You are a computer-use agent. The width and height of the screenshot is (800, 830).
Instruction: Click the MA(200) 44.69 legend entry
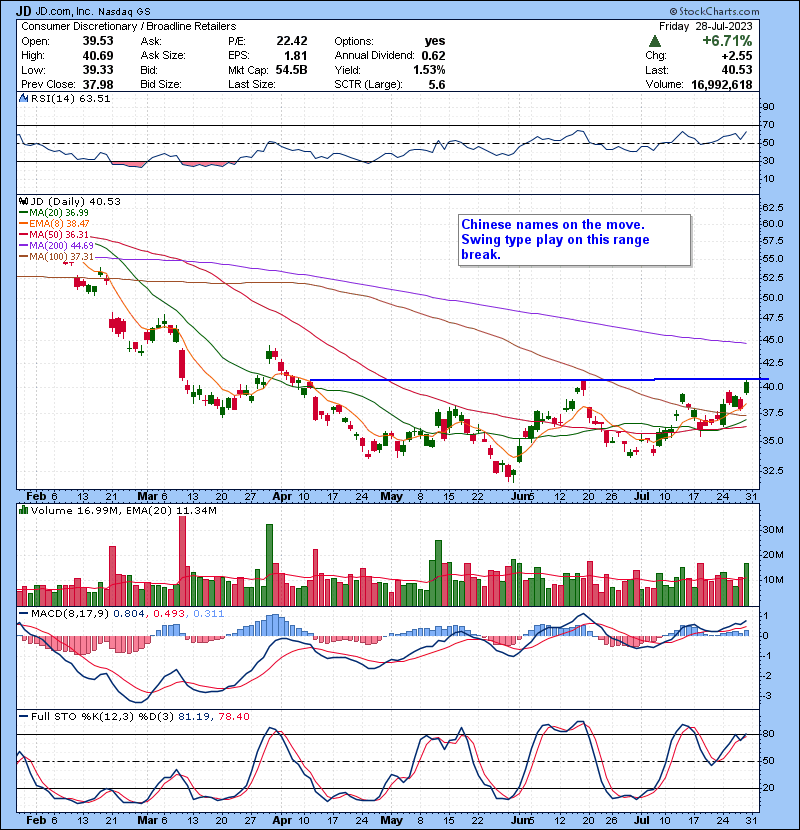[x=57, y=246]
